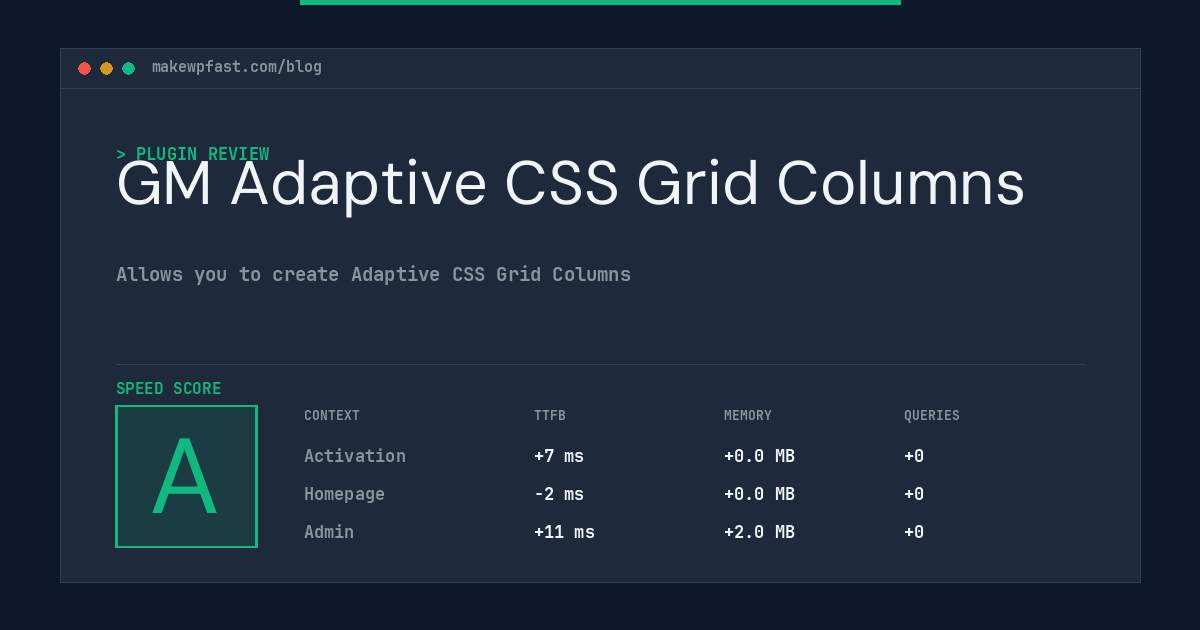
Task: Click the Admin queries value '+0'
Action: pyautogui.click(x=914, y=532)
